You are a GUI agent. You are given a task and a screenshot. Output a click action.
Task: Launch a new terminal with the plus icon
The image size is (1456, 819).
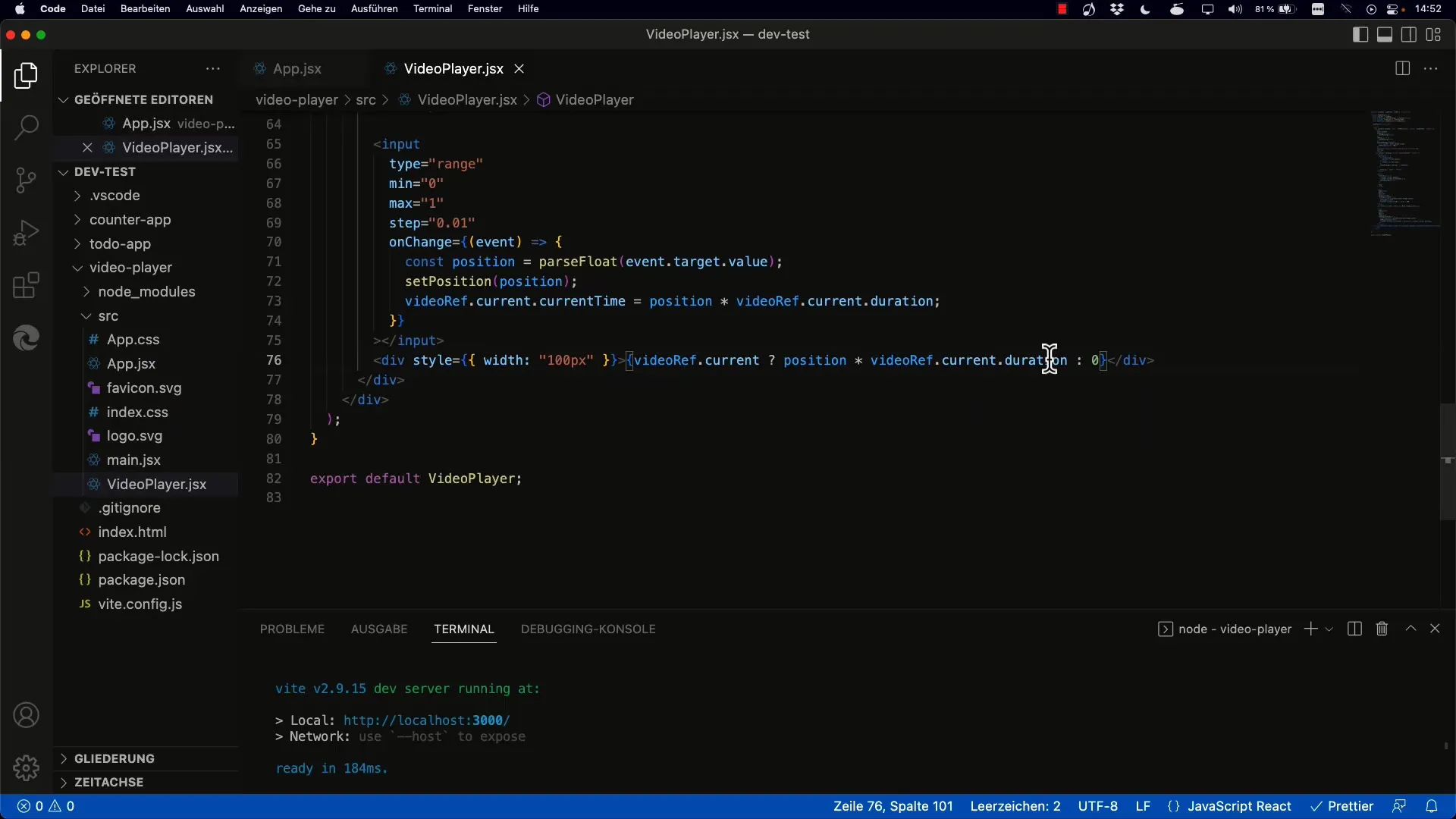1310,629
